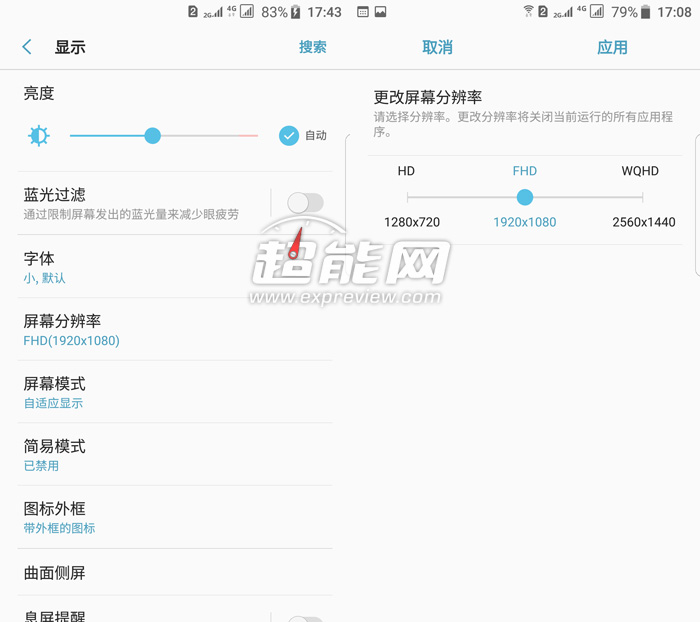Image resolution: width=700 pixels, height=622 pixels.
Task: Tap the Wi-Fi icon in right status bar
Action: point(529,11)
